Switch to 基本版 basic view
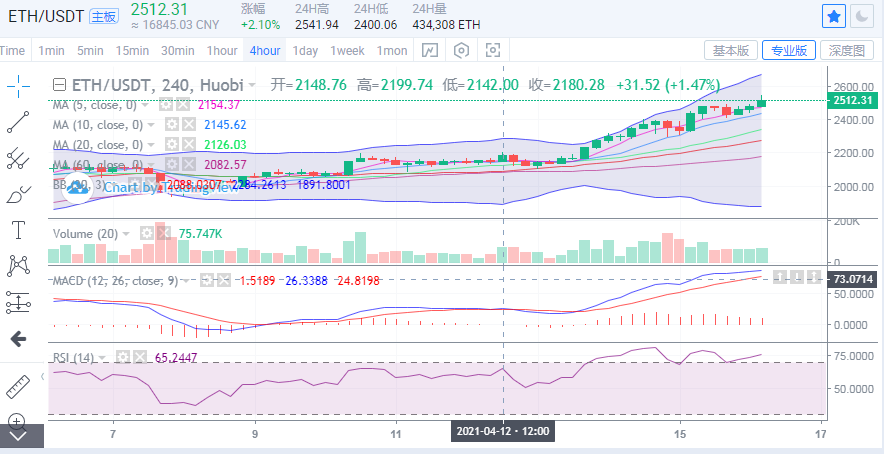 tap(730, 50)
